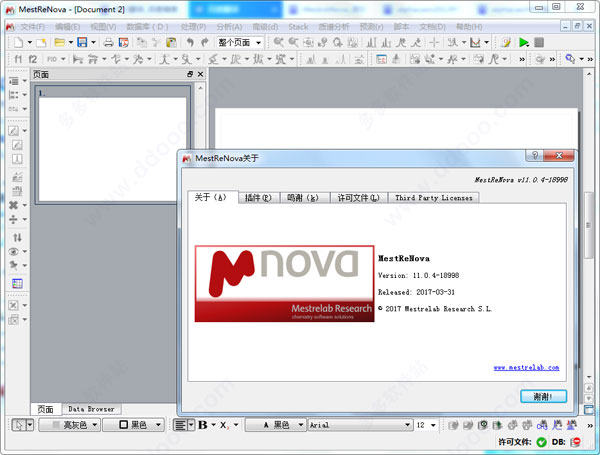
Task: Toggle bold text formatting
Action: click(202, 425)
